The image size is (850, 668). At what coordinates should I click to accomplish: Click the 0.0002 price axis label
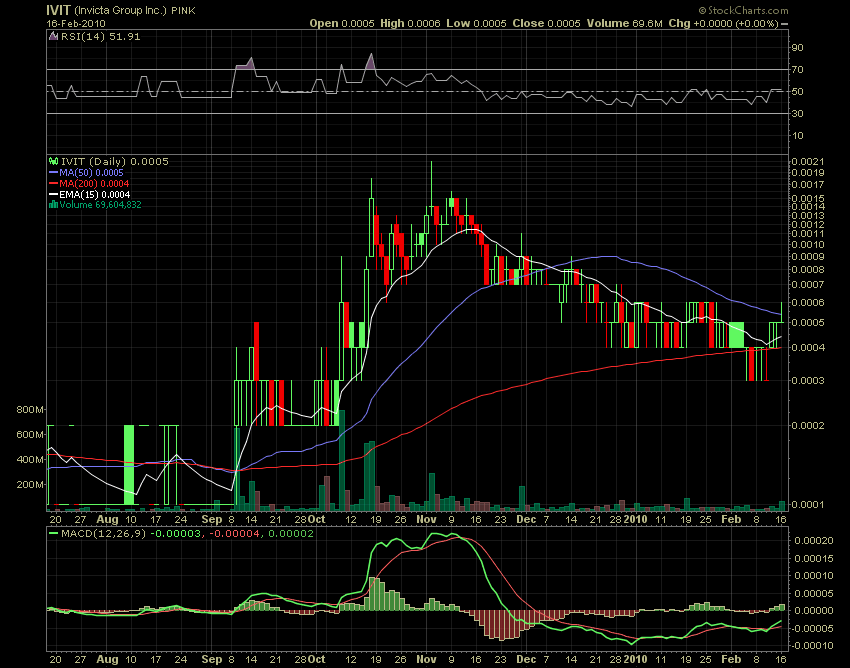coord(808,425)
